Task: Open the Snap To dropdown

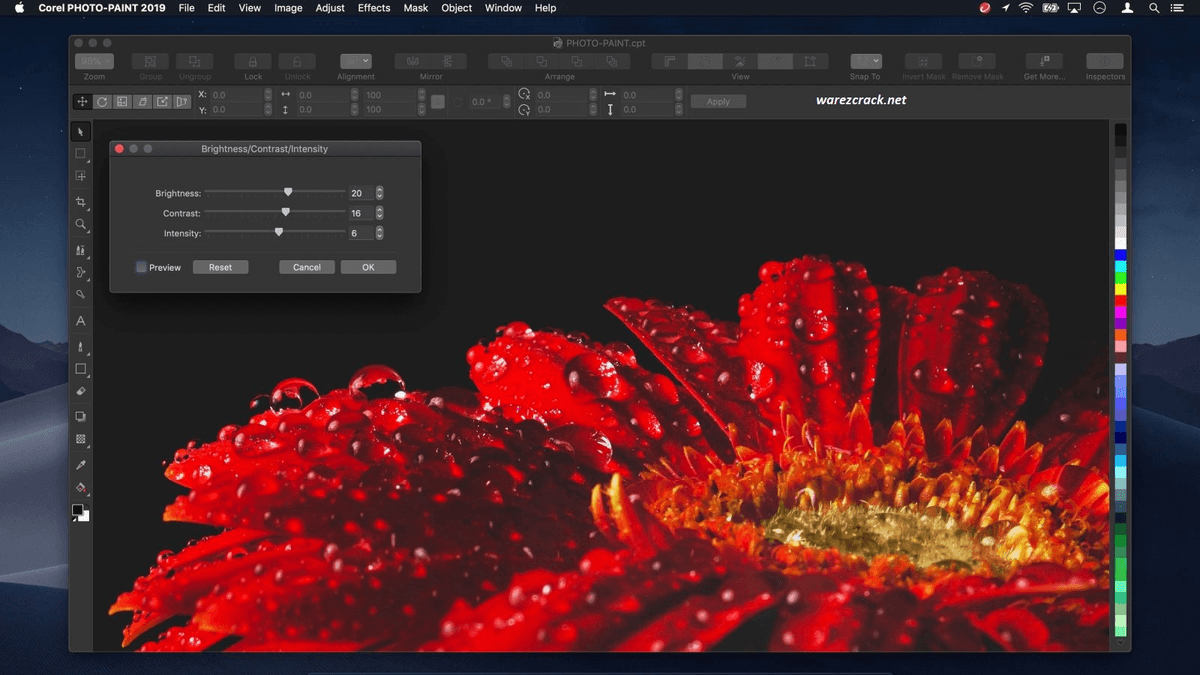Action: click(865, 62)
